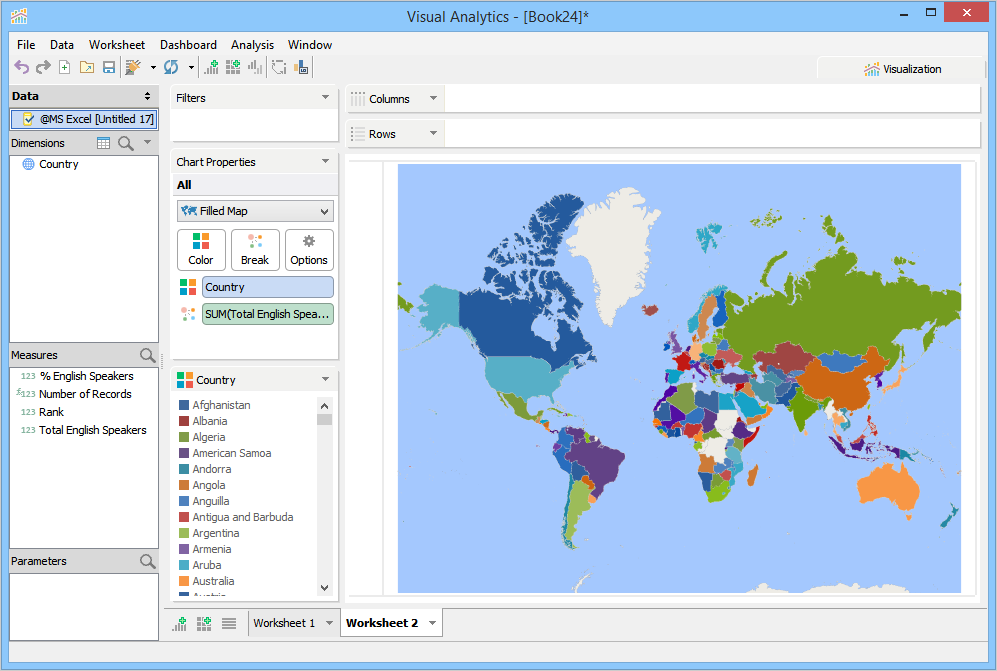Click the connect to data plug icon
Viewport: 997px width, 671px height.
pyautogui.click(x=134, y=67)
